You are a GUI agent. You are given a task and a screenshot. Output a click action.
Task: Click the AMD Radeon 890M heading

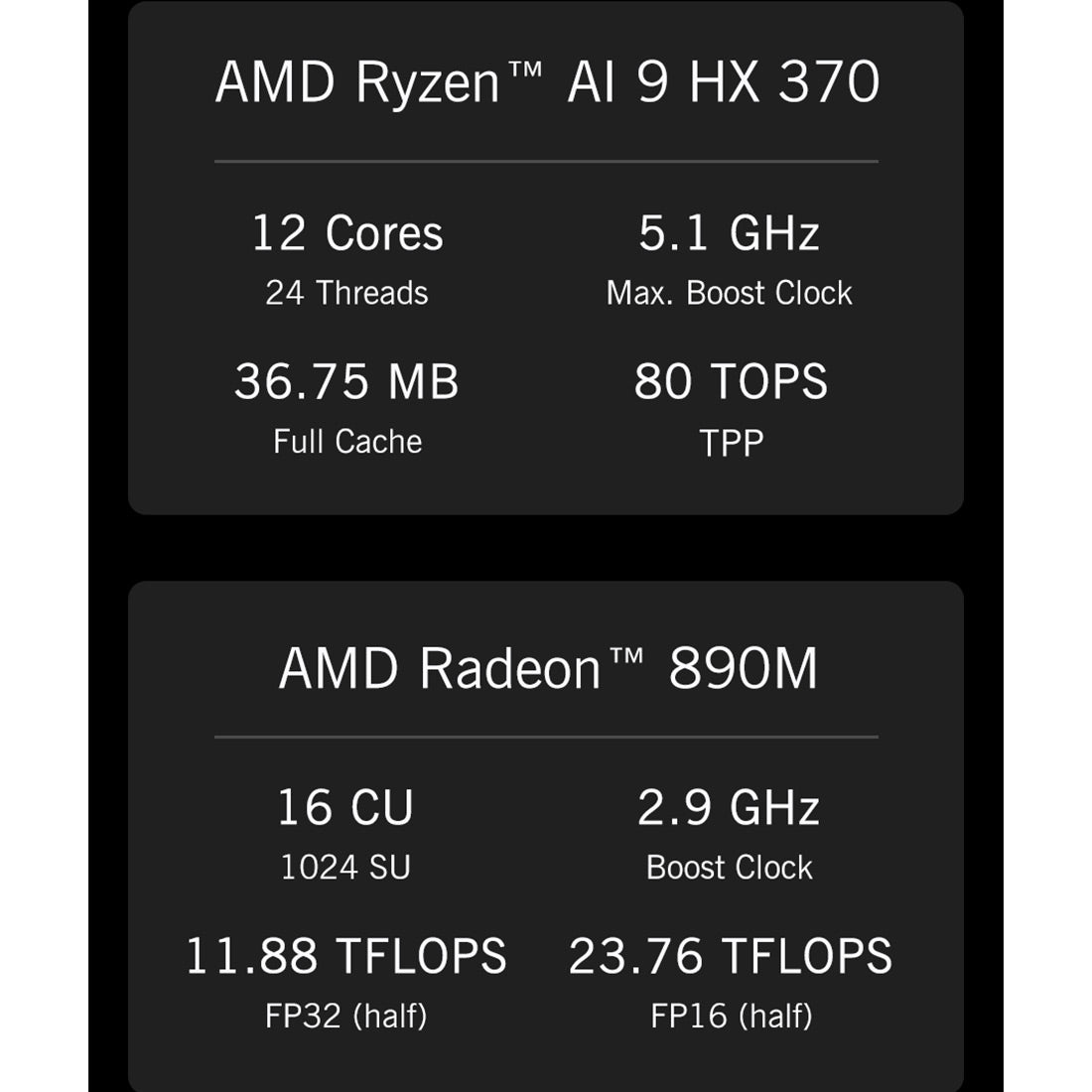coord(547,668)
